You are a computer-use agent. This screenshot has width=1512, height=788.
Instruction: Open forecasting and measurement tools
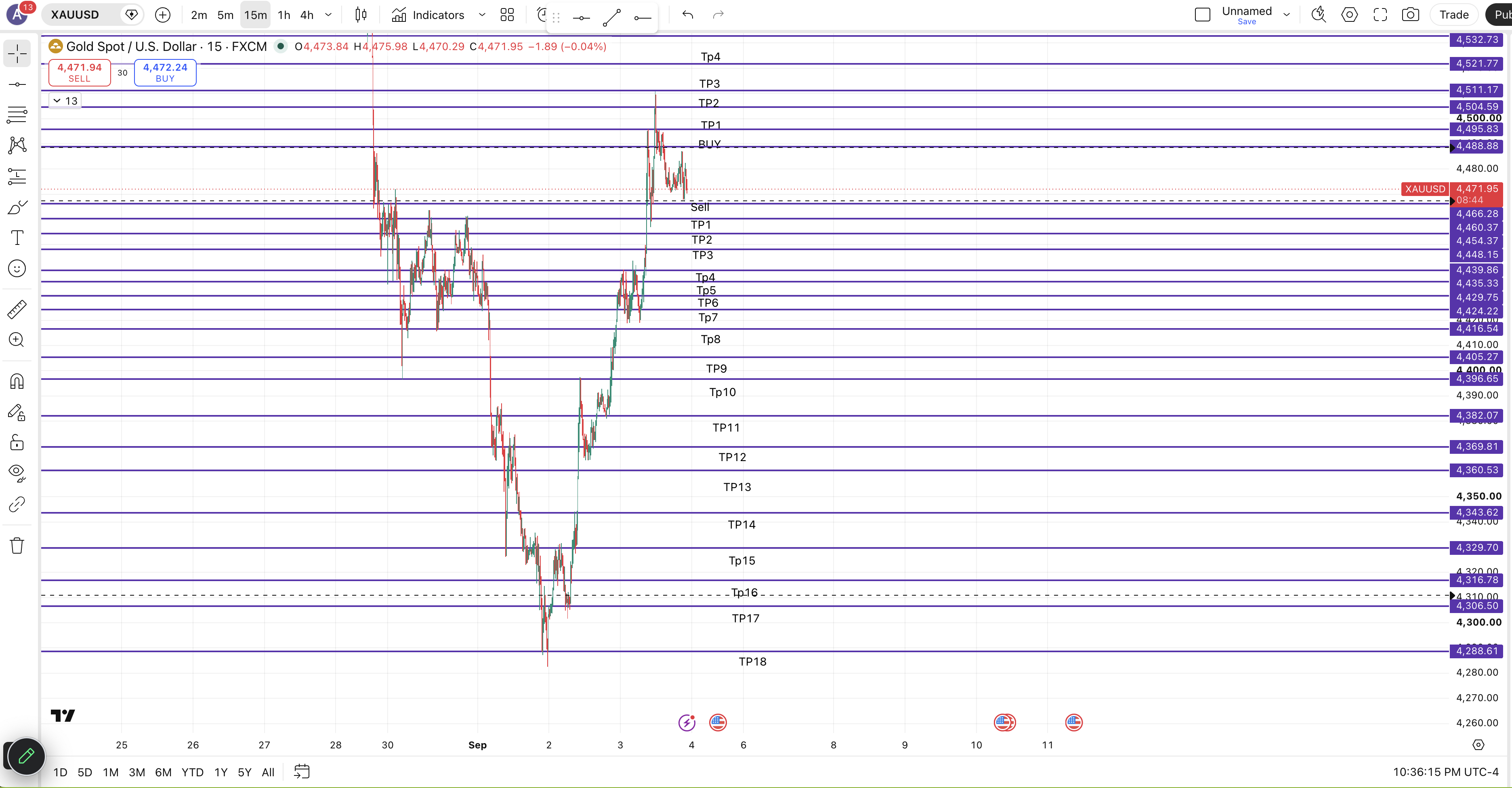pyautogui.click(x=17, y=176)
